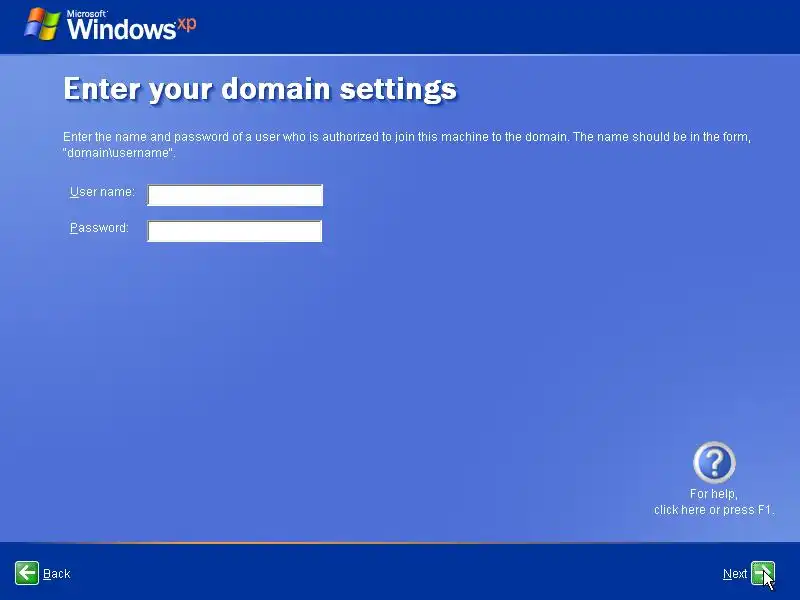This screenshot has height=600, width=800.
Task: Click the Windows flag logo
Action: 42,24
